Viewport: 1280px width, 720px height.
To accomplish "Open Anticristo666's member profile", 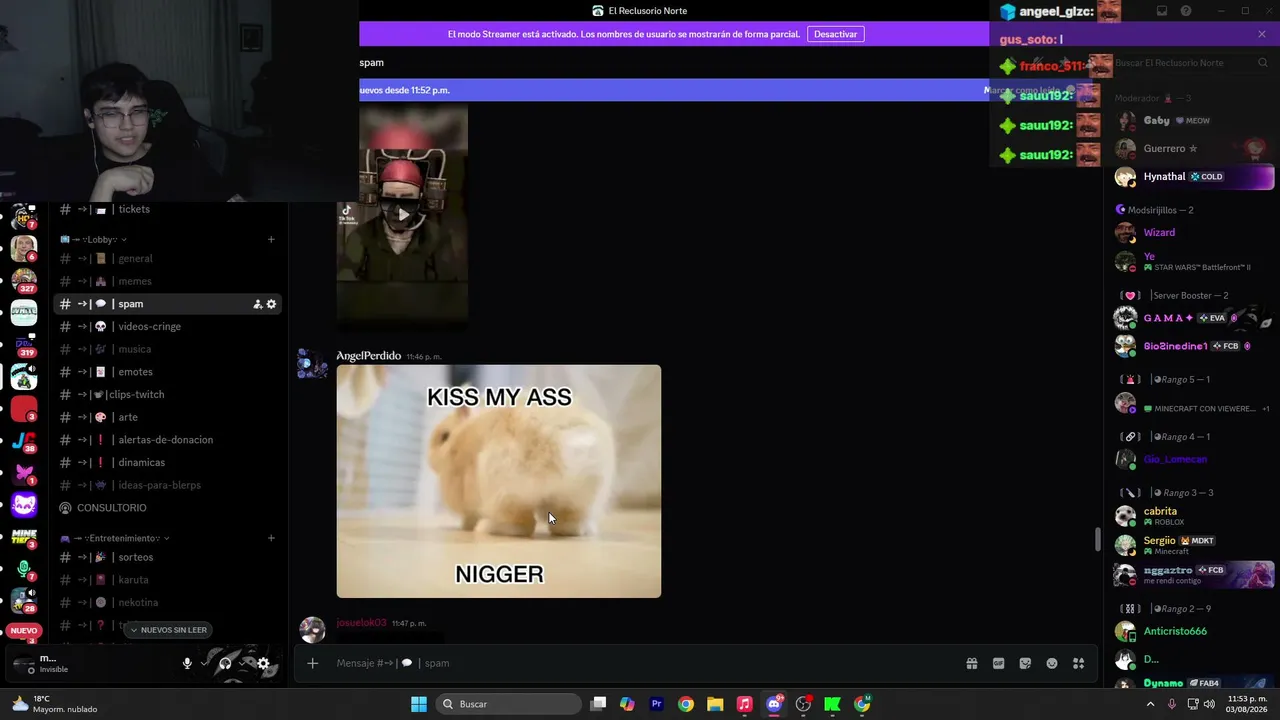I will (x=1194, y=632).
